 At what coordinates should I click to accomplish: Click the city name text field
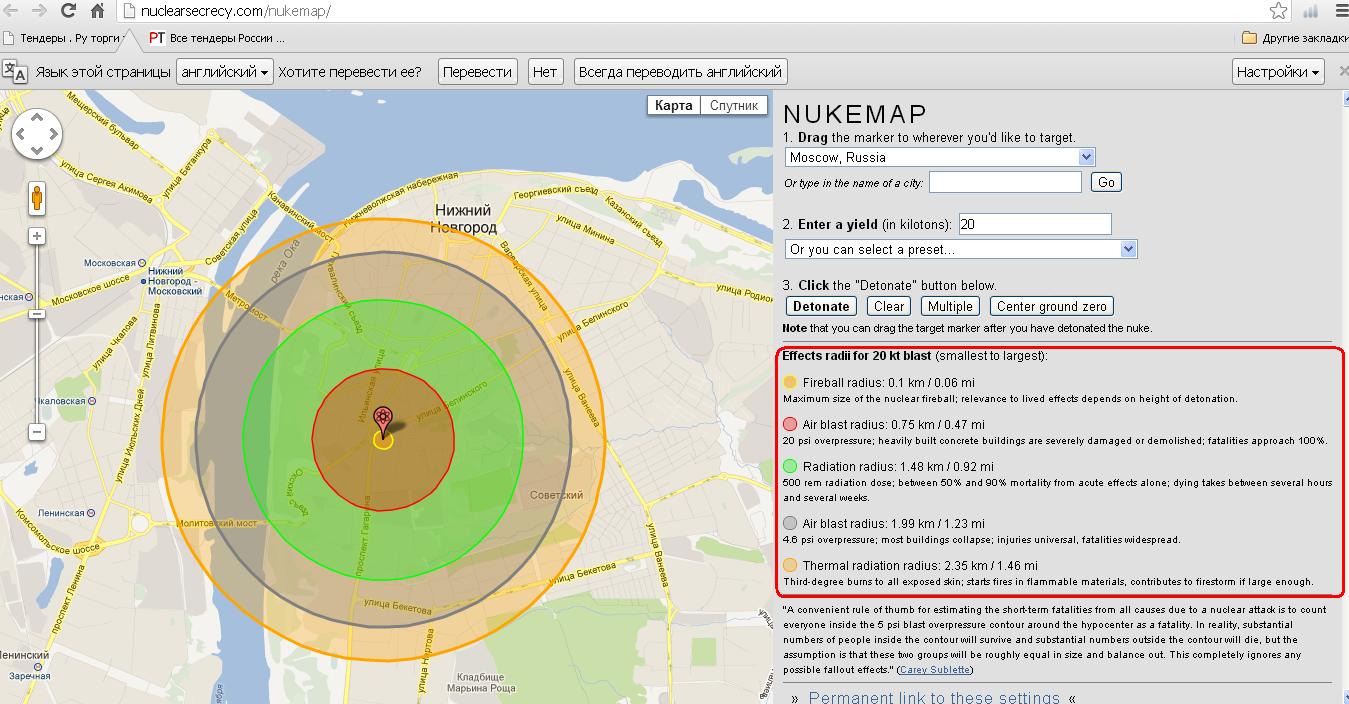1005,182
